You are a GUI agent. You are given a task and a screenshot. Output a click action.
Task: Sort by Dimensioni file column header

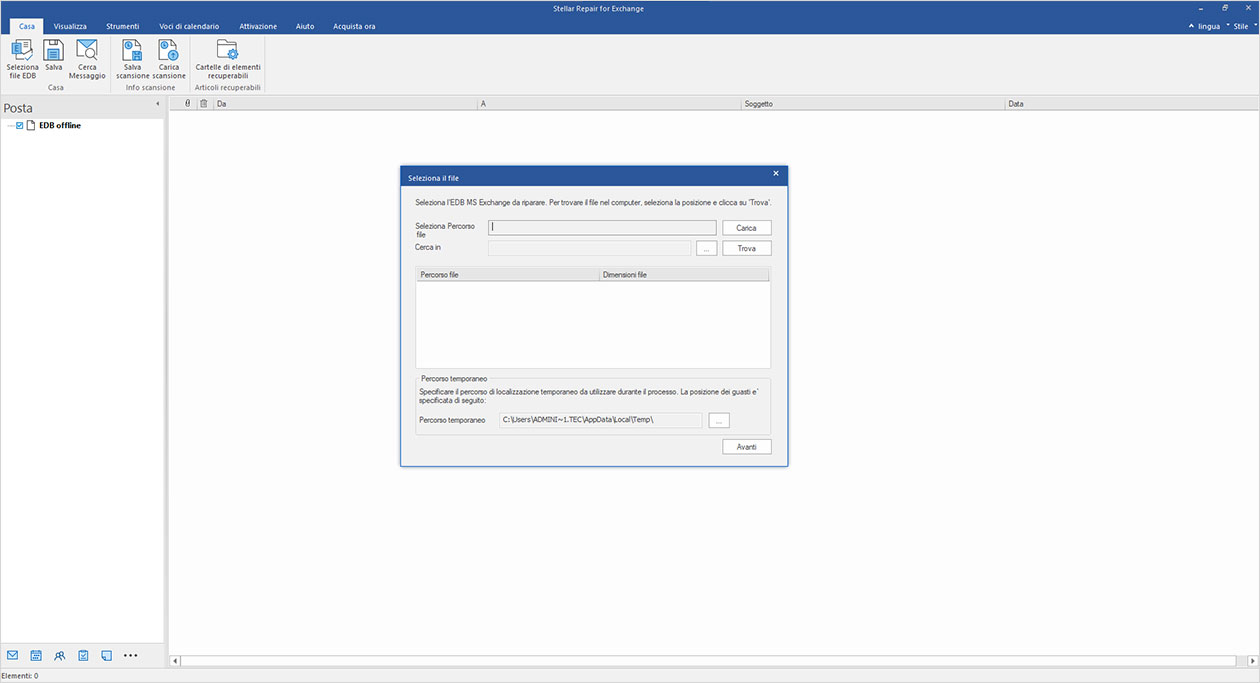tap(684, 274)
